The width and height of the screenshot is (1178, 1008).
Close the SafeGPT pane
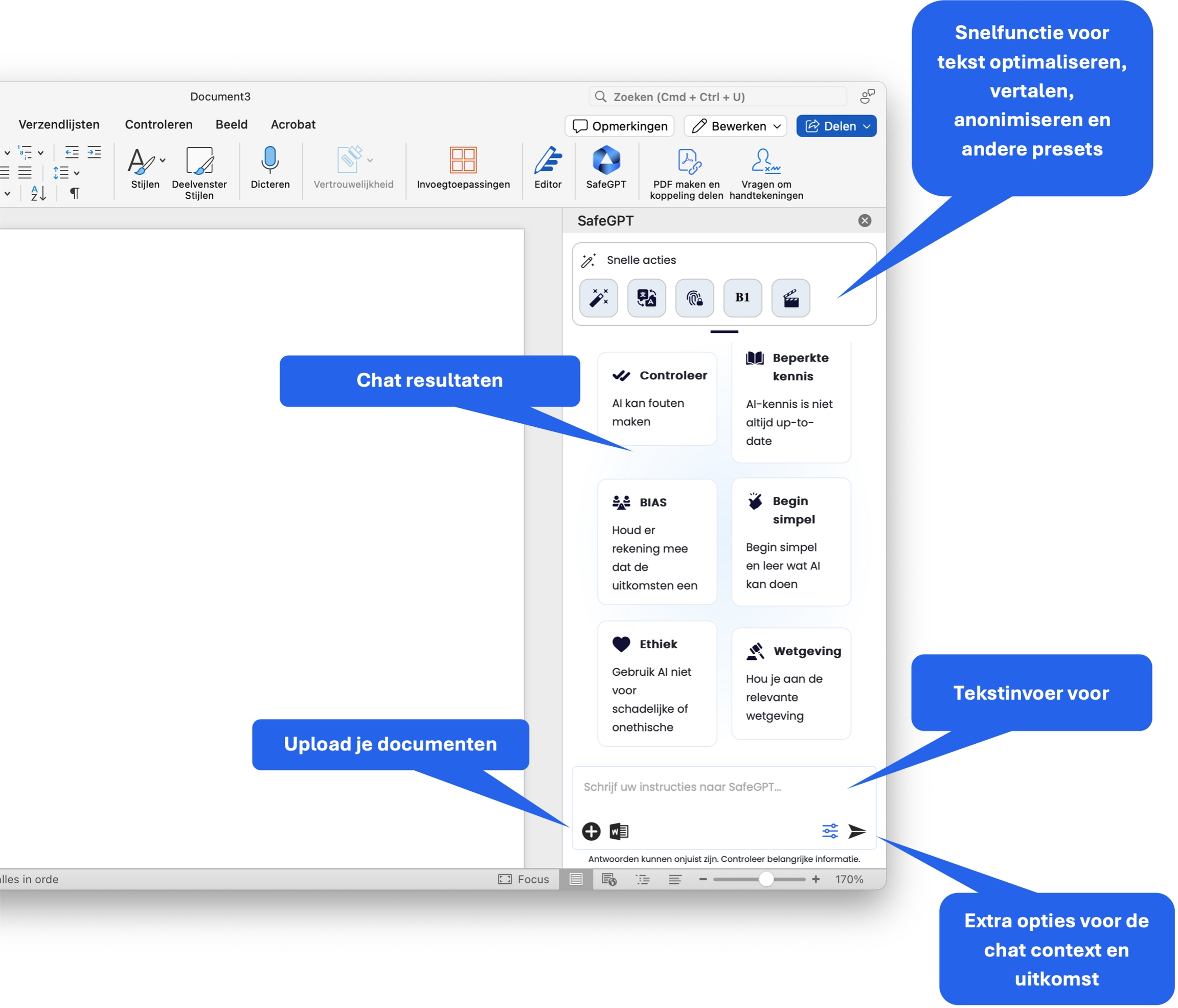(865, 221)
